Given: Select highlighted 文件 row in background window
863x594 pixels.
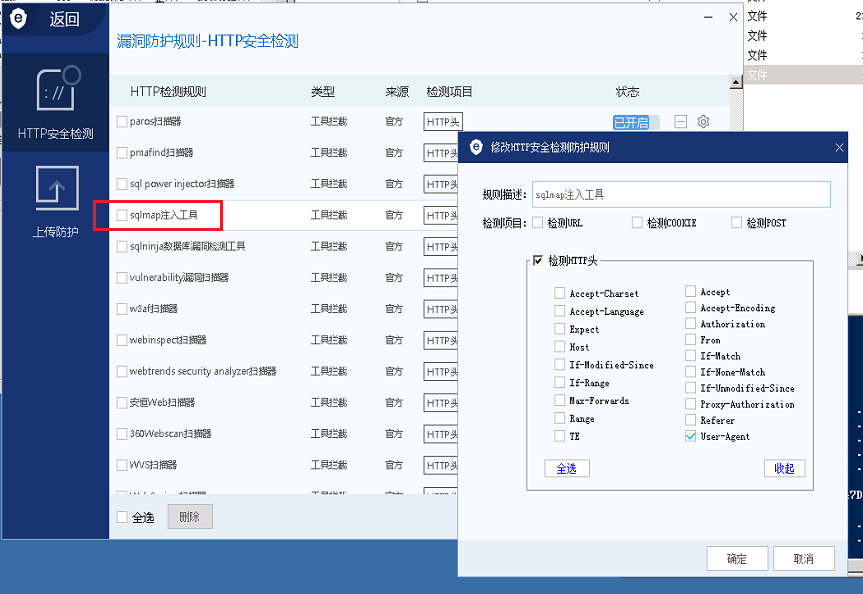Looking at the screenshot, I should click(804, 75).
